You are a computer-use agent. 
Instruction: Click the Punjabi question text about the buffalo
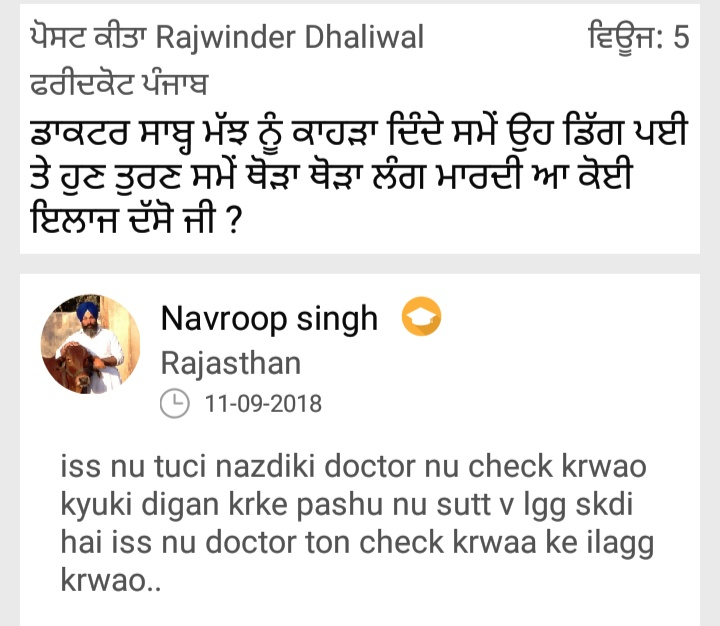click(x=358, y=176)
